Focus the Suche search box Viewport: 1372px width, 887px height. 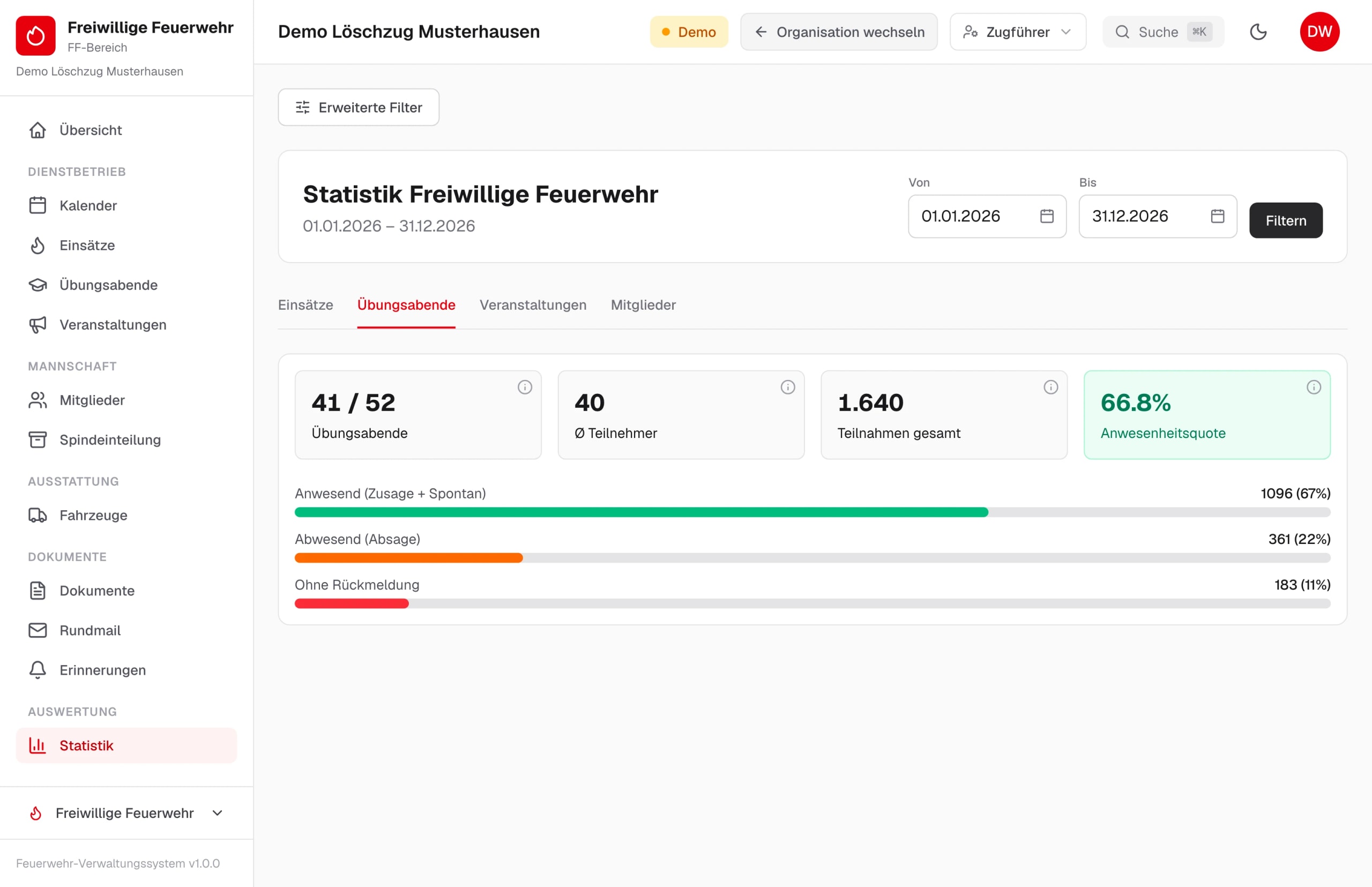tap(1163, 32)
